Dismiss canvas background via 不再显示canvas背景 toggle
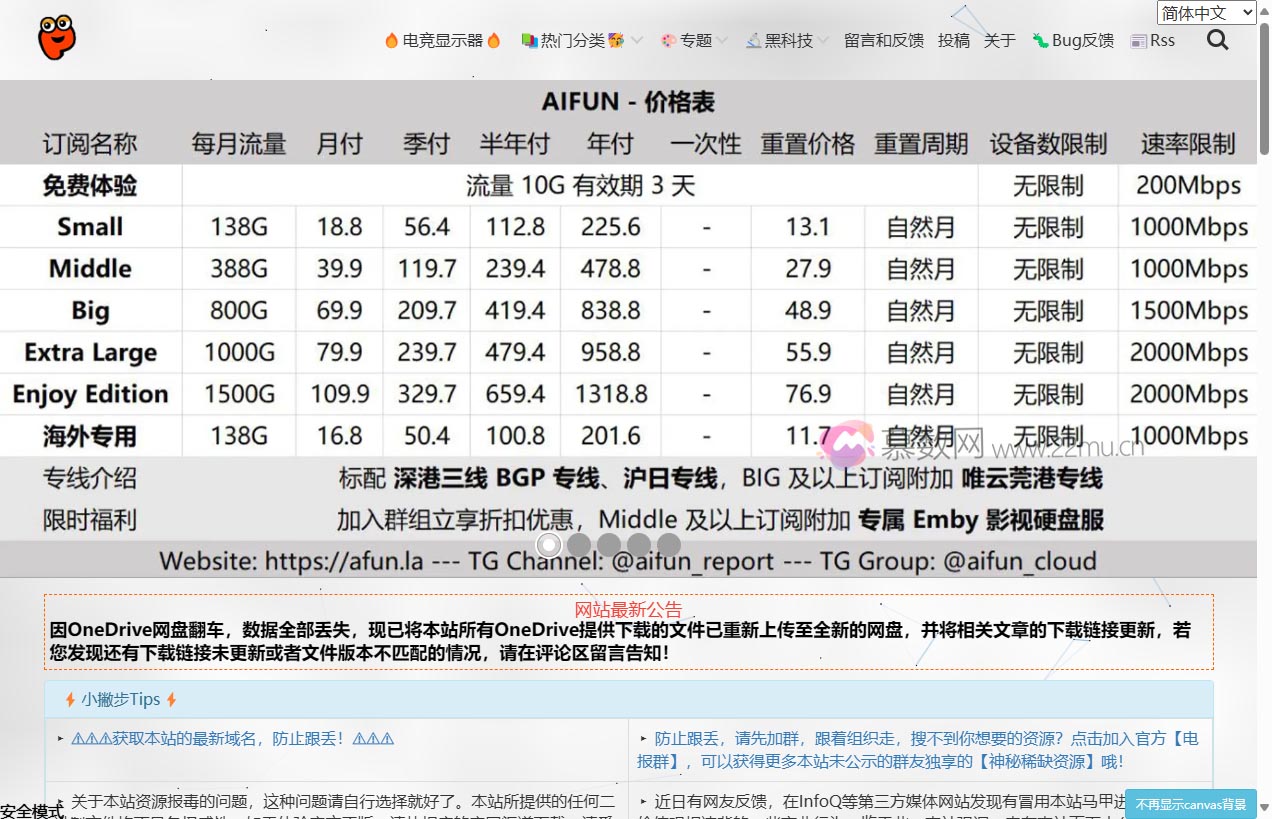The height and width of the screenshot is (819, 1272). tap(1191, 804)
